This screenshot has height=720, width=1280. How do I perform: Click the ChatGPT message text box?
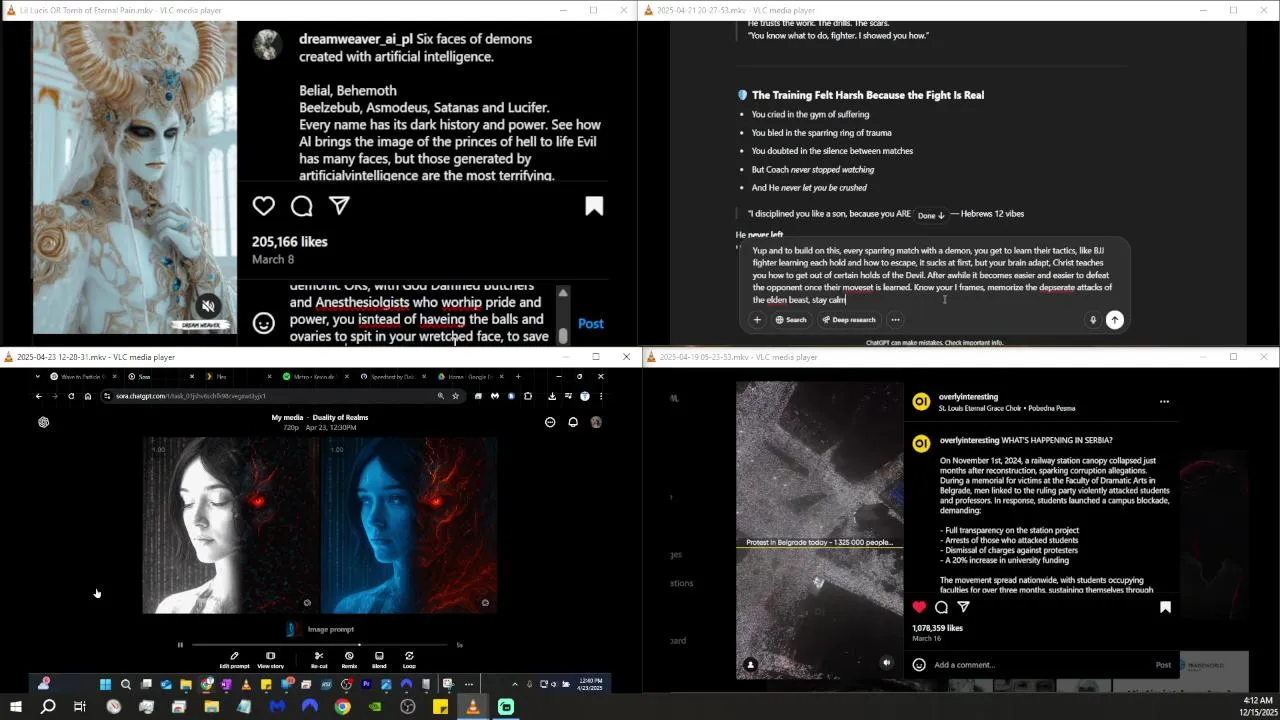(933, 275)
